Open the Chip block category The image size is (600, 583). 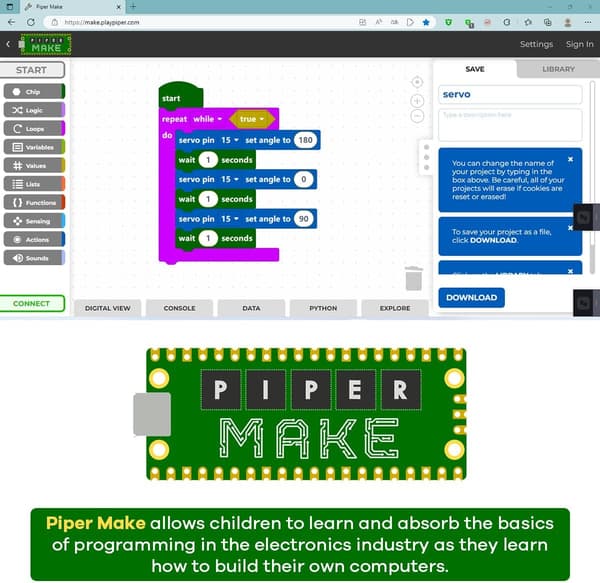point(34,92)
